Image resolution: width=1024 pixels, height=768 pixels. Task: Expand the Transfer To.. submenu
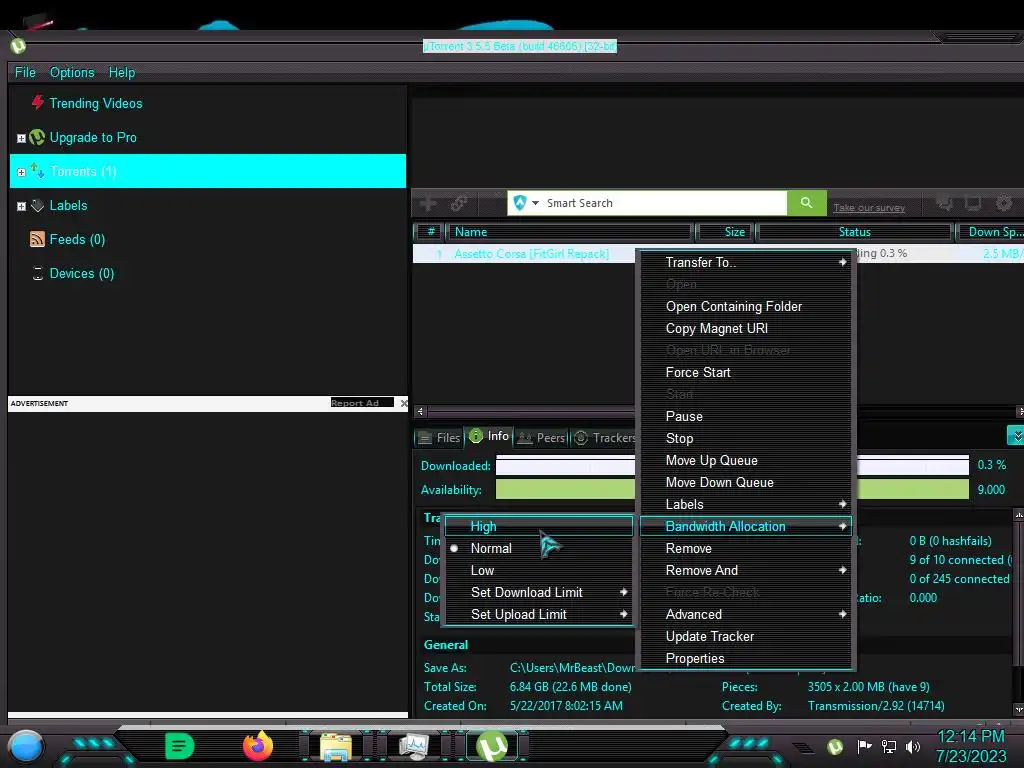pos(746,263)
